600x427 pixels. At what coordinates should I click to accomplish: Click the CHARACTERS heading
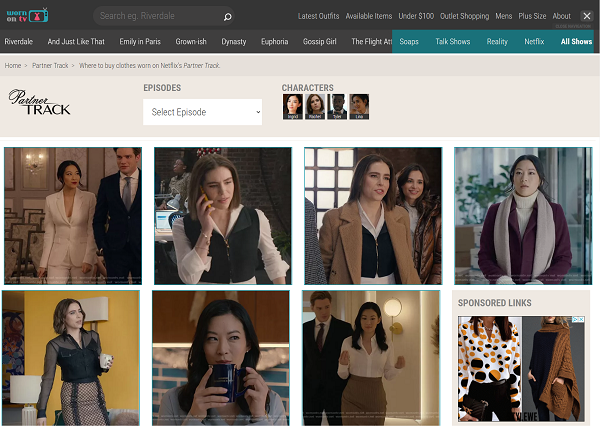click(308, 88)
